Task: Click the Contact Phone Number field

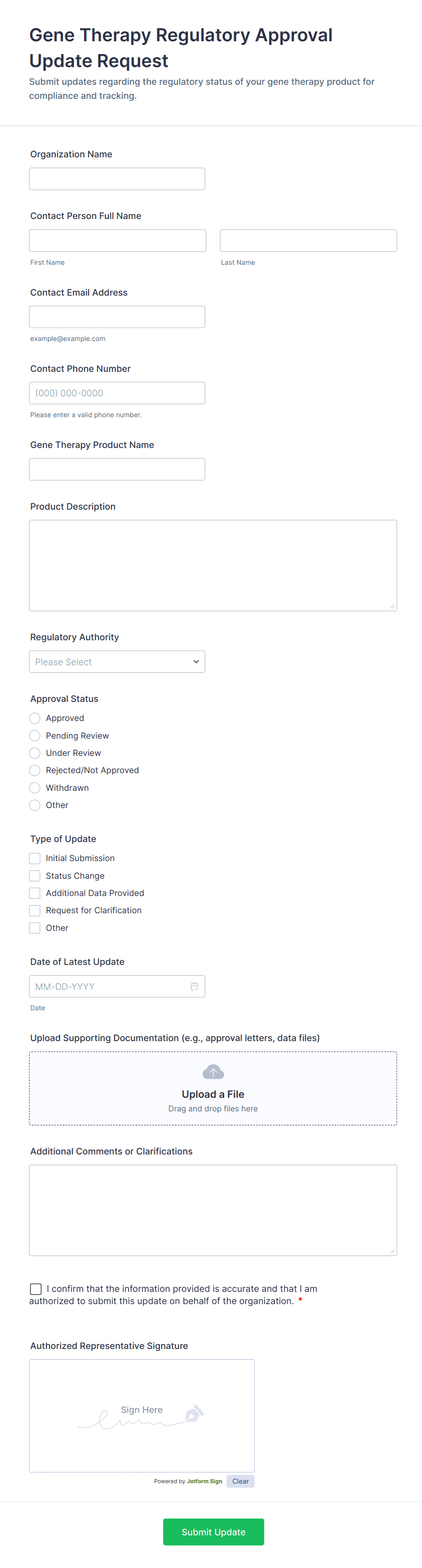Action: (117, 393)
